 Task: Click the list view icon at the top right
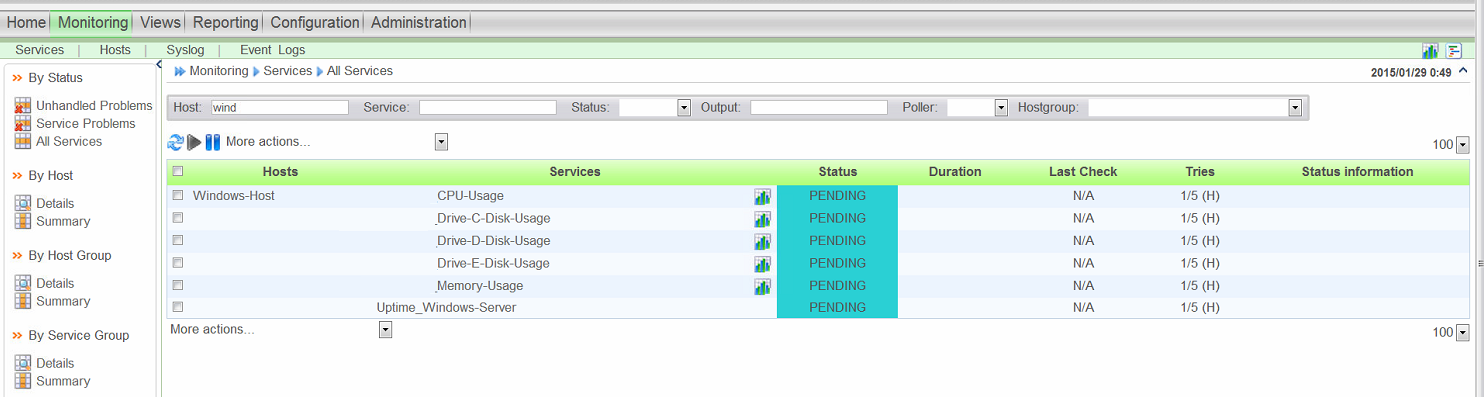(x=1454, y=51)
